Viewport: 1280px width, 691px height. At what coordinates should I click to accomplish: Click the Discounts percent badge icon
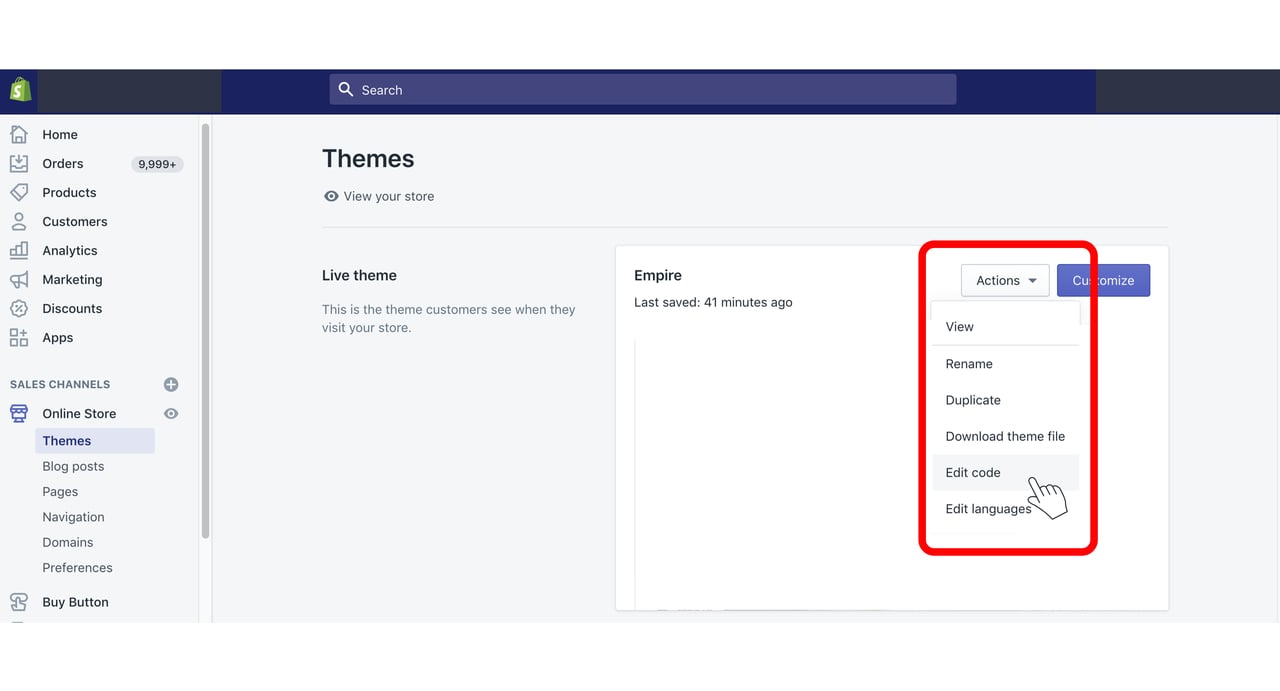[x=19, y=308]
